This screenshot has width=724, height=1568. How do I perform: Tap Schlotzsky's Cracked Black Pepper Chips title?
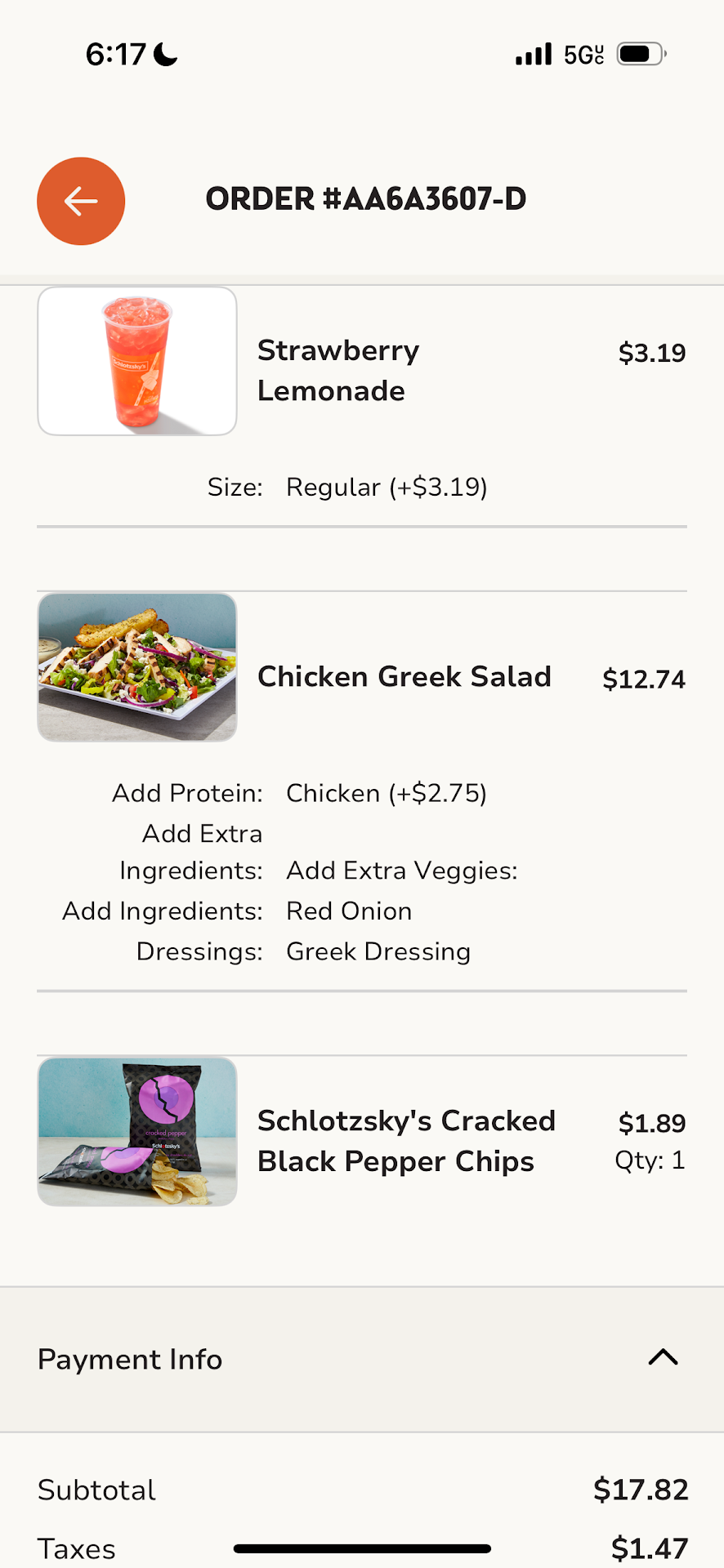(x=406, y=1141)
